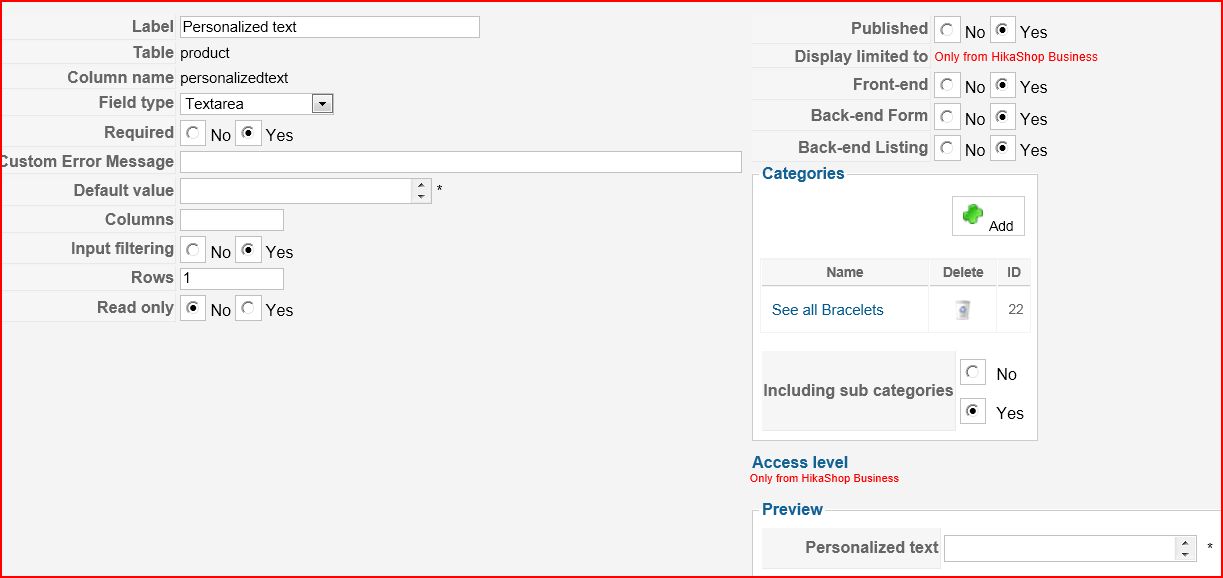Screen dimensions: 1223x578
Task: Click the green plus Add icon
Action: coord(973,215)
